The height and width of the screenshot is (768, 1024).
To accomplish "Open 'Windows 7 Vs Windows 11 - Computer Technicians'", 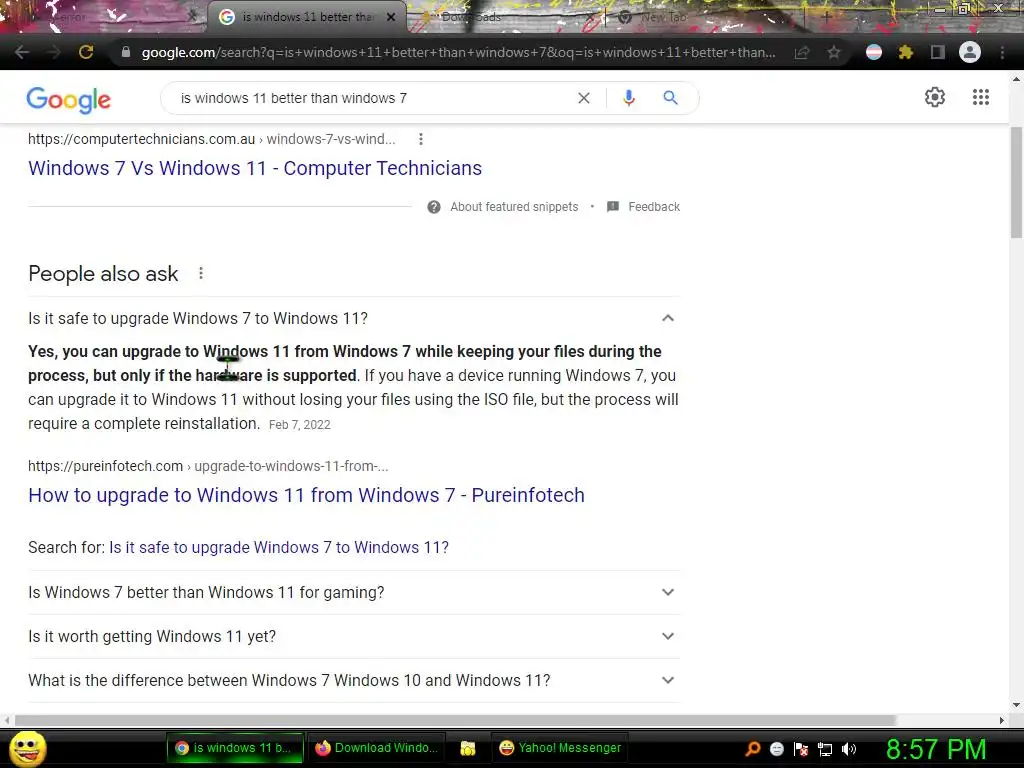I will point(255,168).
